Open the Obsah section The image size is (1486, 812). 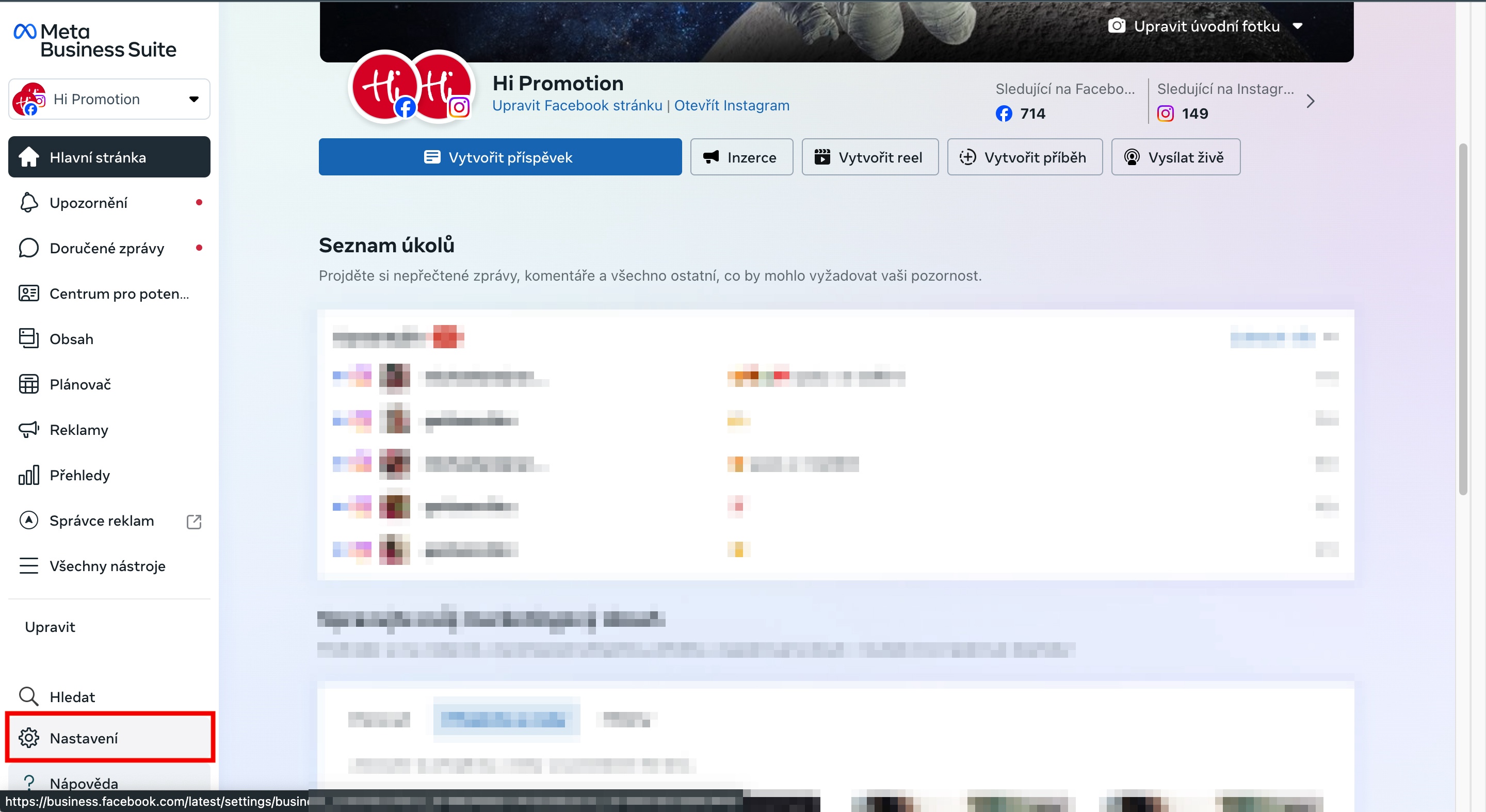(109, 338)
